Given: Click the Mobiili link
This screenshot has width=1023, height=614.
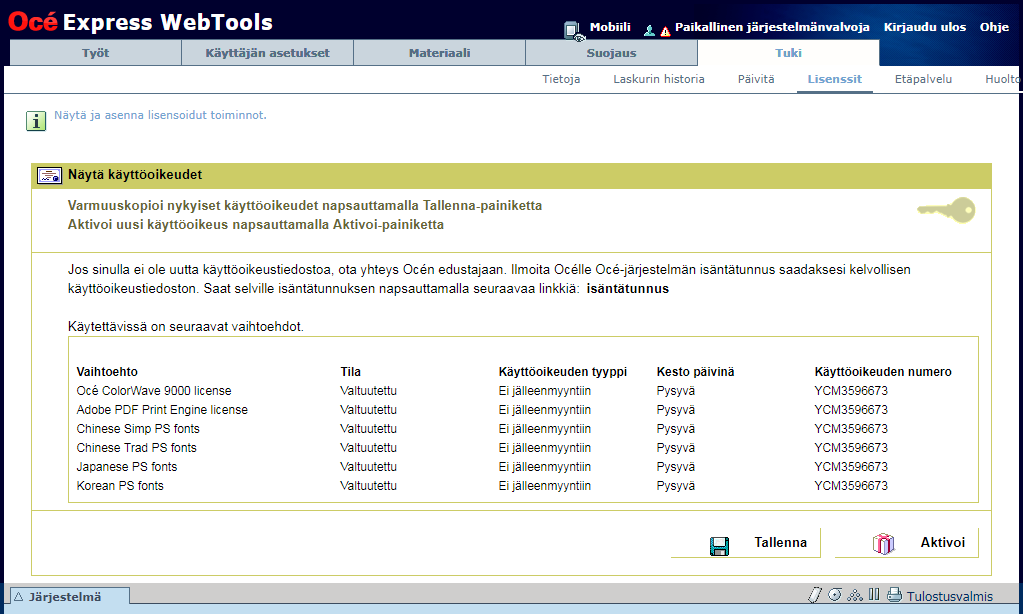Looking at the screenshot, I should click(x=610, y=27).
